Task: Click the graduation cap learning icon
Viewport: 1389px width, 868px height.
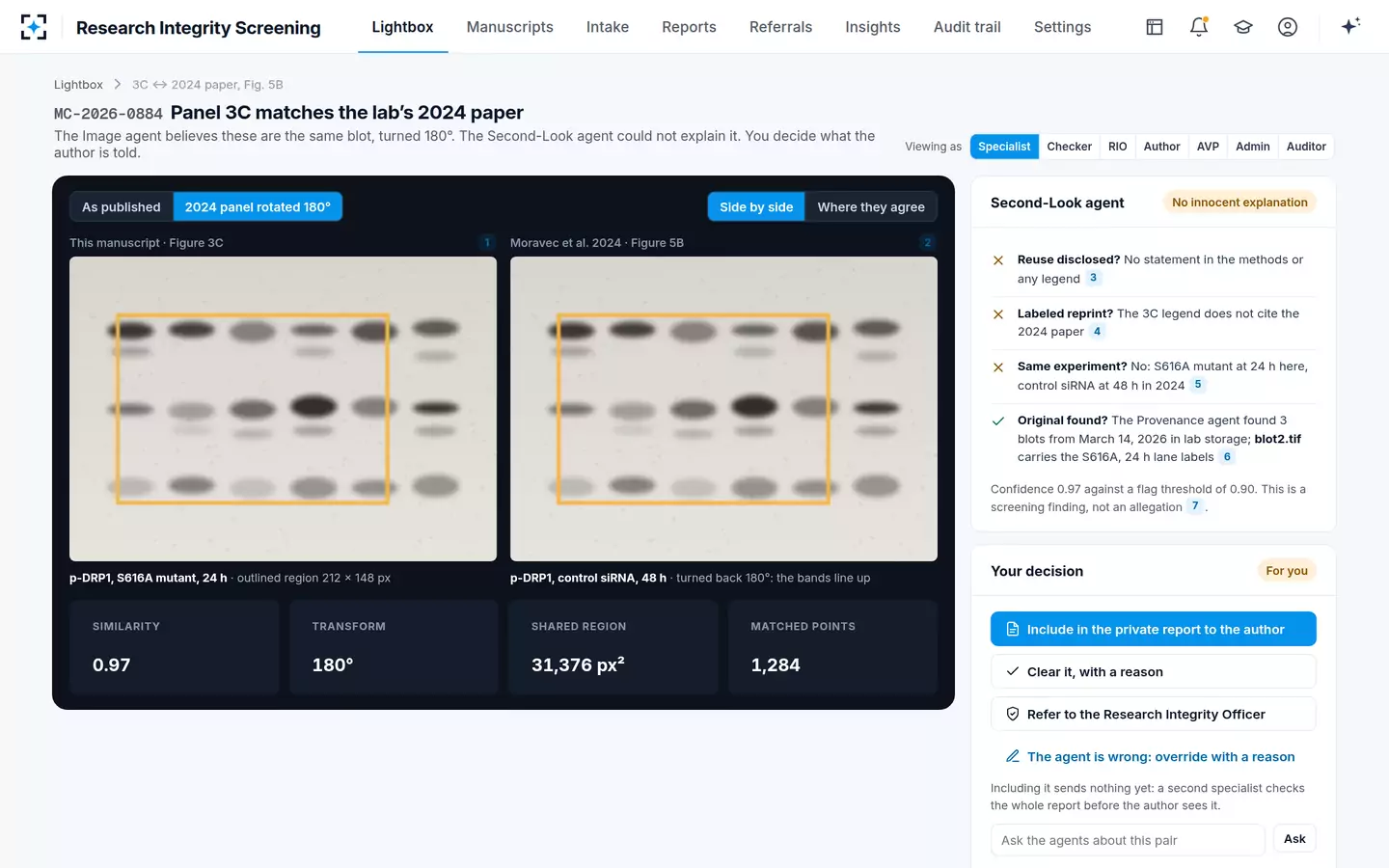Action: 1243,27
